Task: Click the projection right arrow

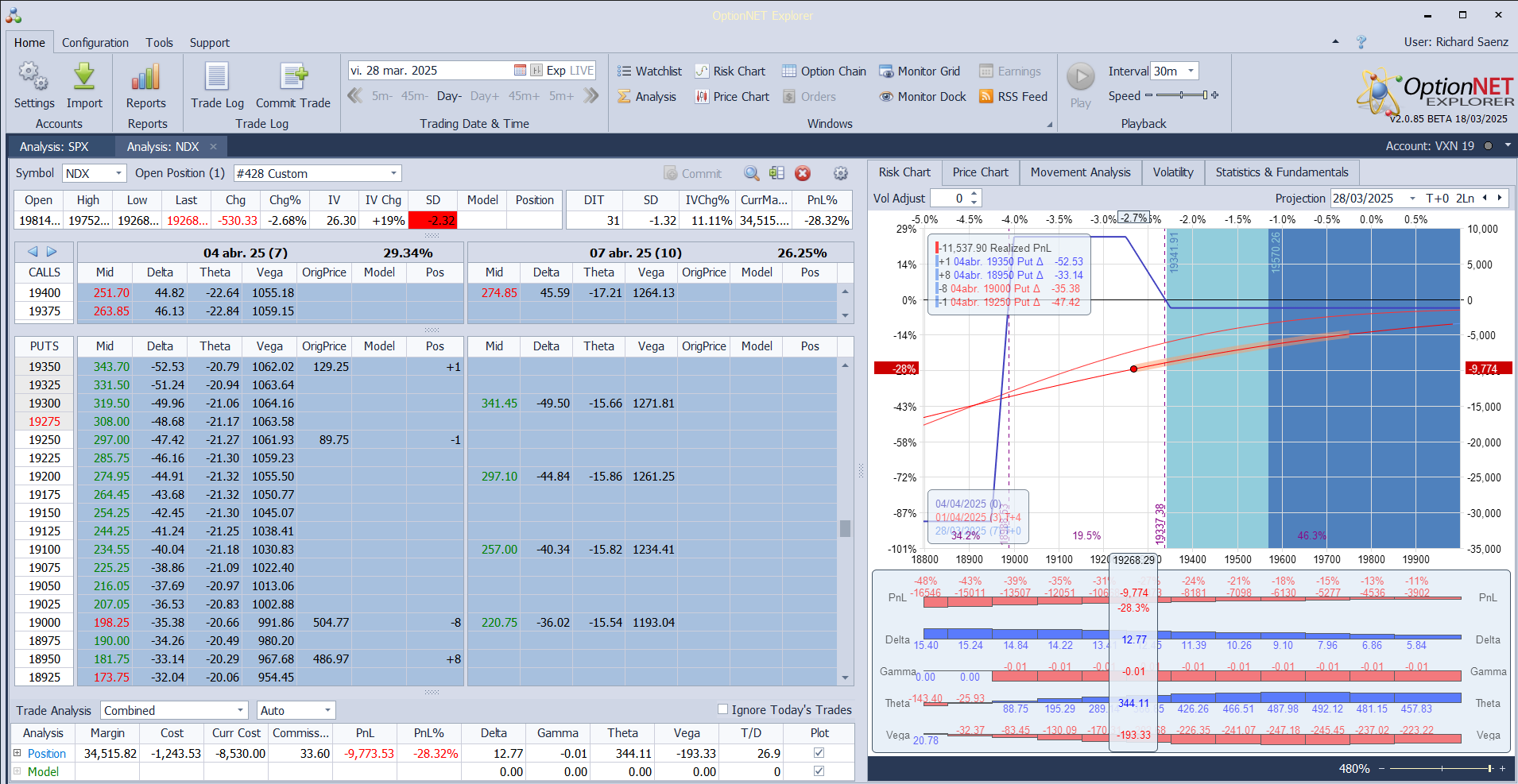Action: [1500, 198]
